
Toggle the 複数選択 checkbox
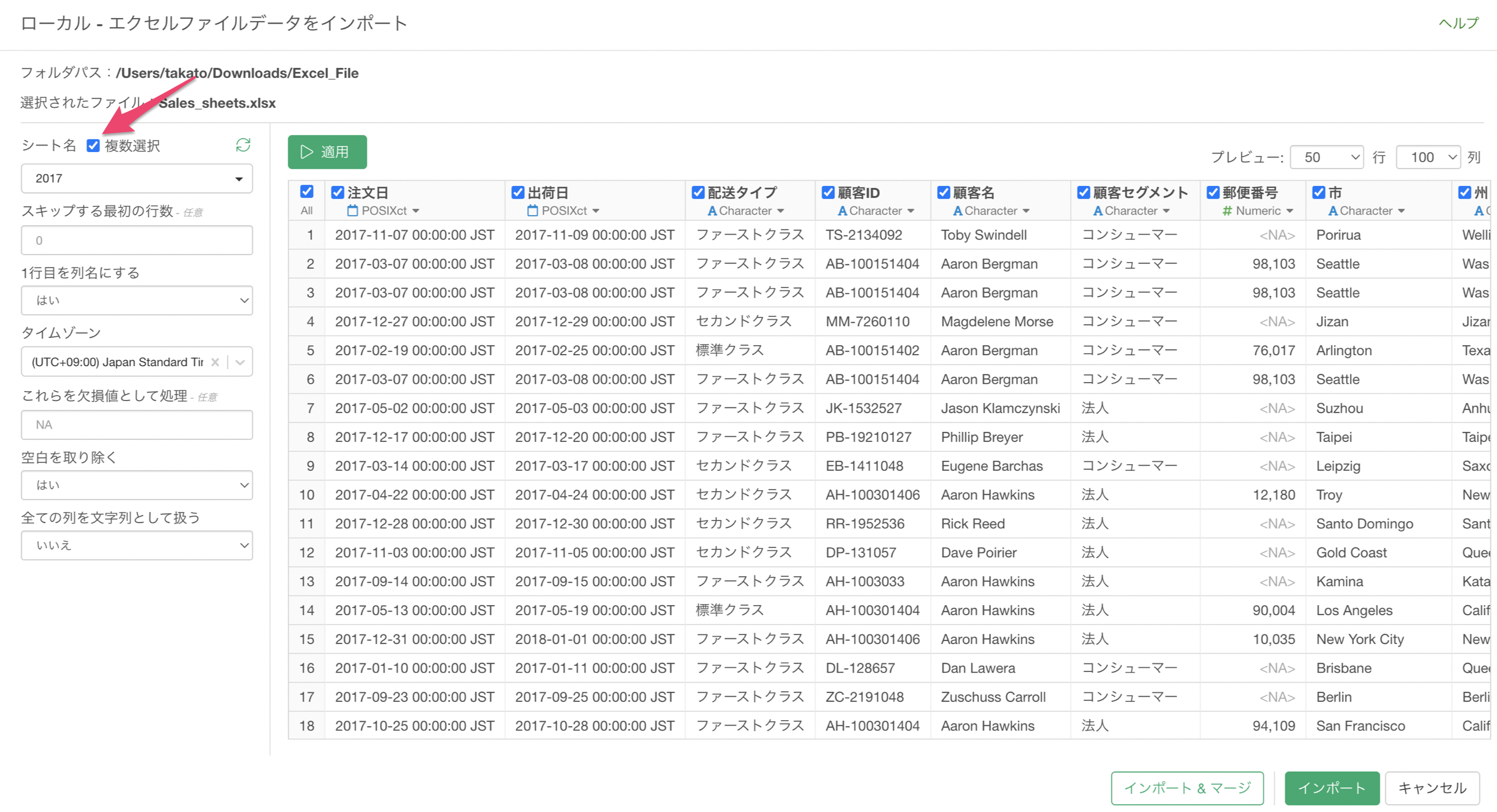[x=93, y=145]
